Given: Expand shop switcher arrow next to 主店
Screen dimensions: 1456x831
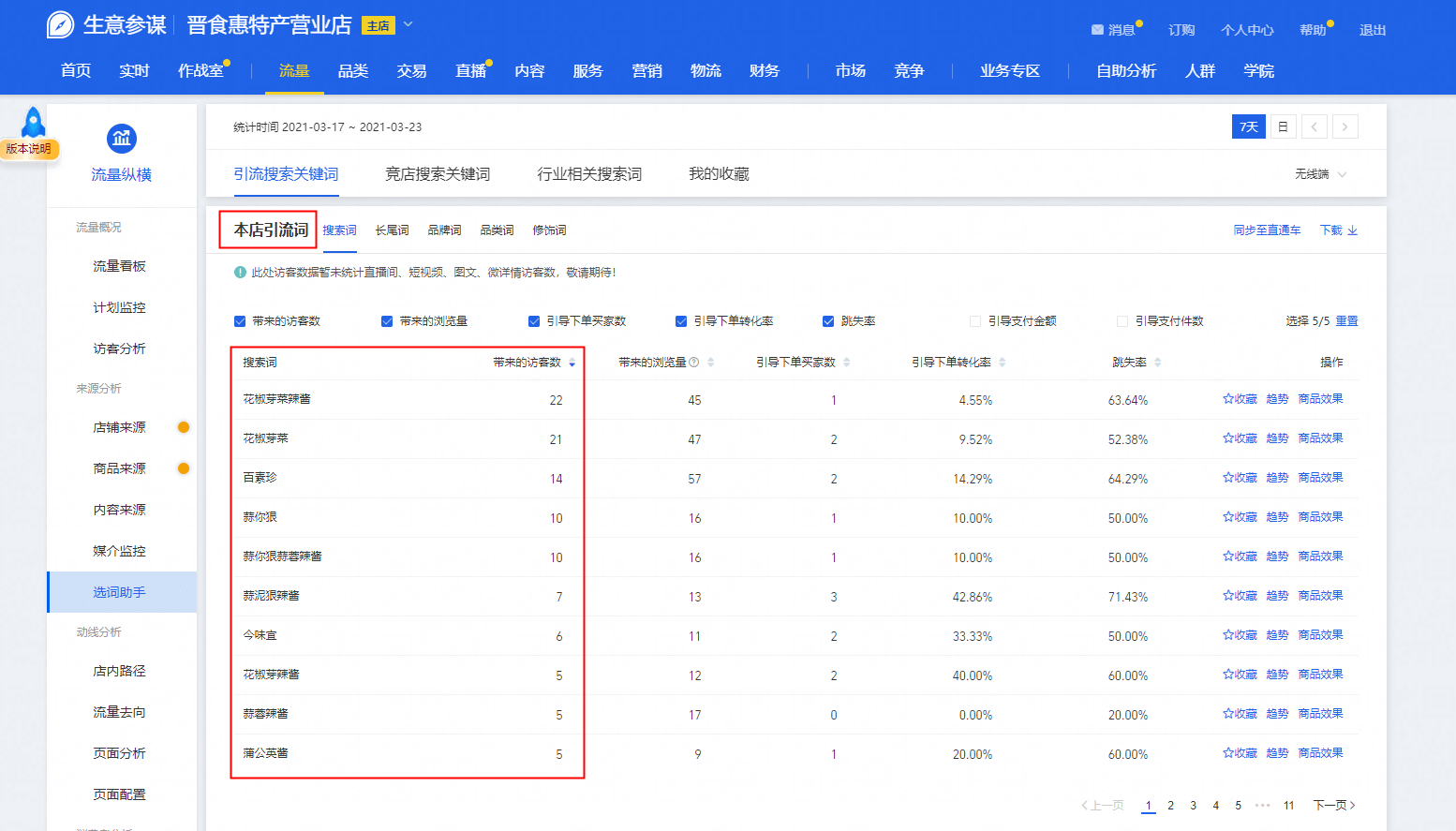Looking at the screenshot, I should (409, 24).
